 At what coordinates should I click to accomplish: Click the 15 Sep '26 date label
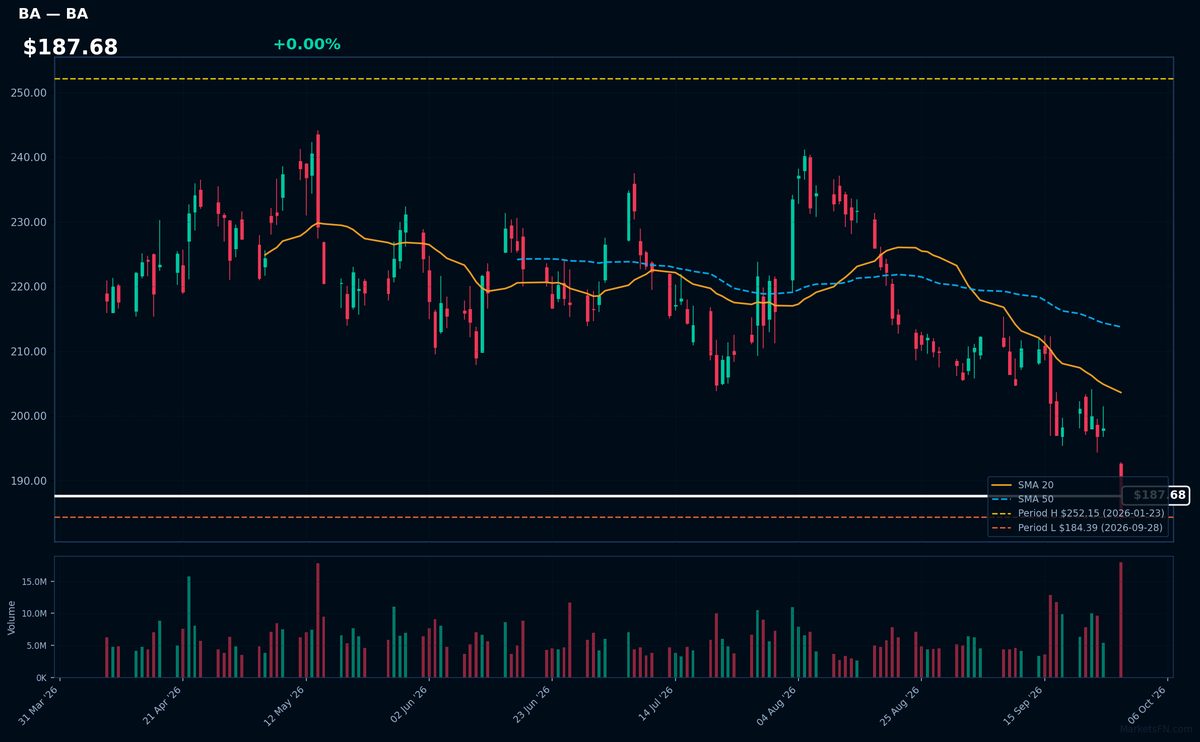1025,704
